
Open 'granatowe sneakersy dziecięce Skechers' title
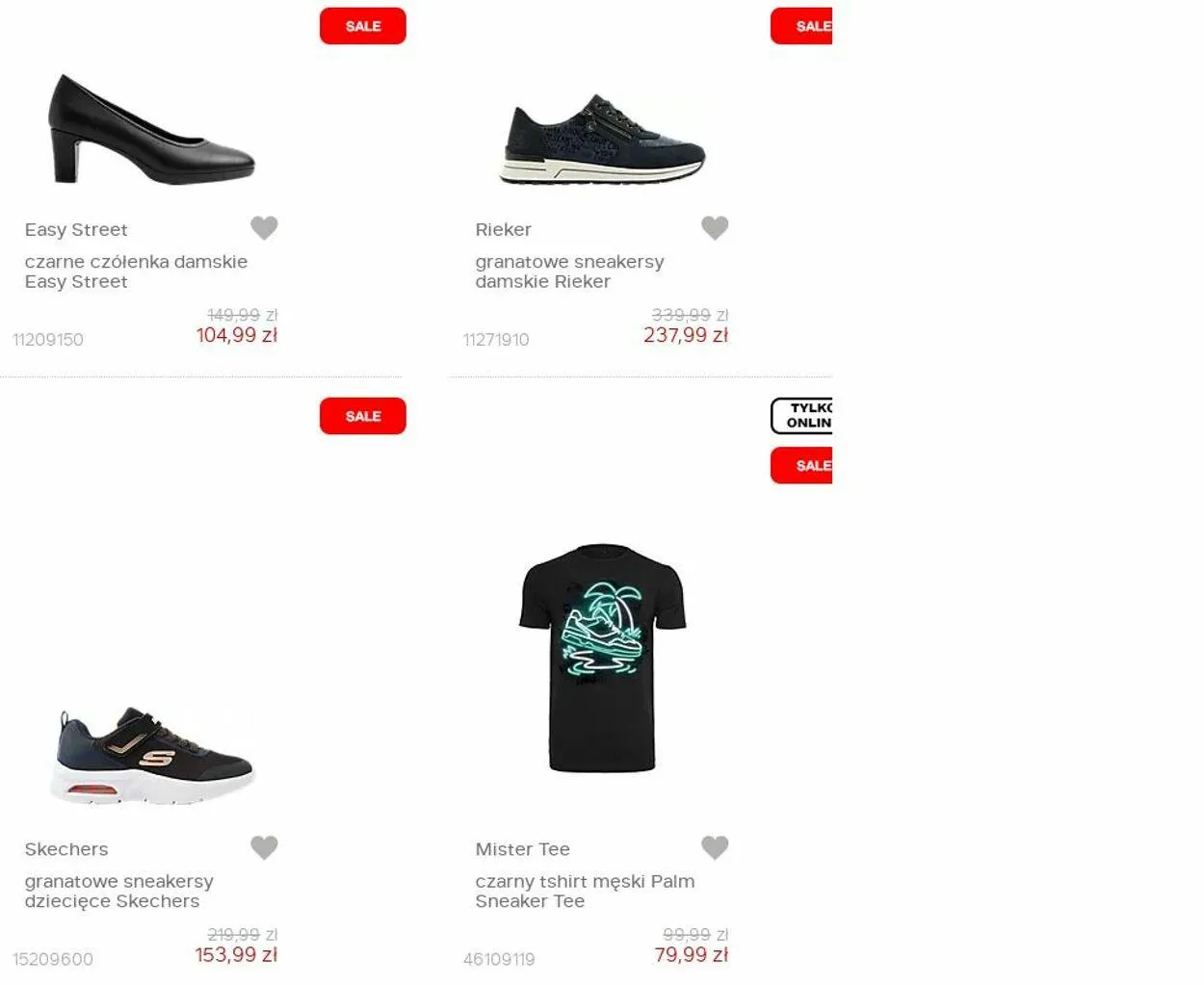(x=119, y=891)
